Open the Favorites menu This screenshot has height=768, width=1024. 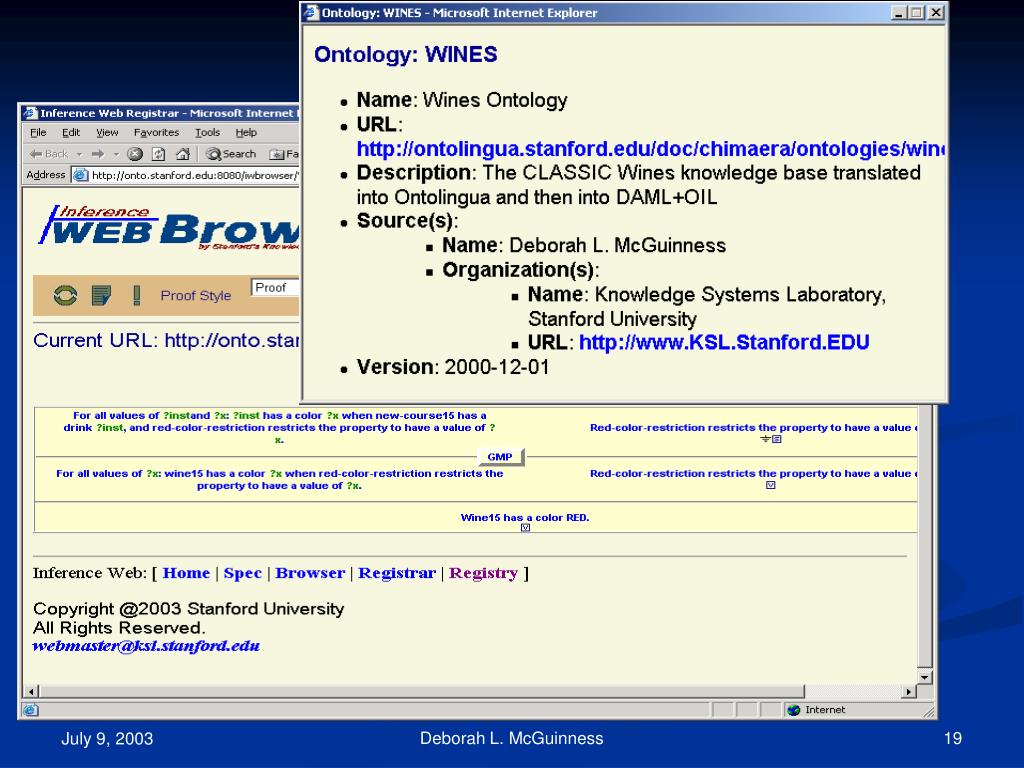[156, 133]
